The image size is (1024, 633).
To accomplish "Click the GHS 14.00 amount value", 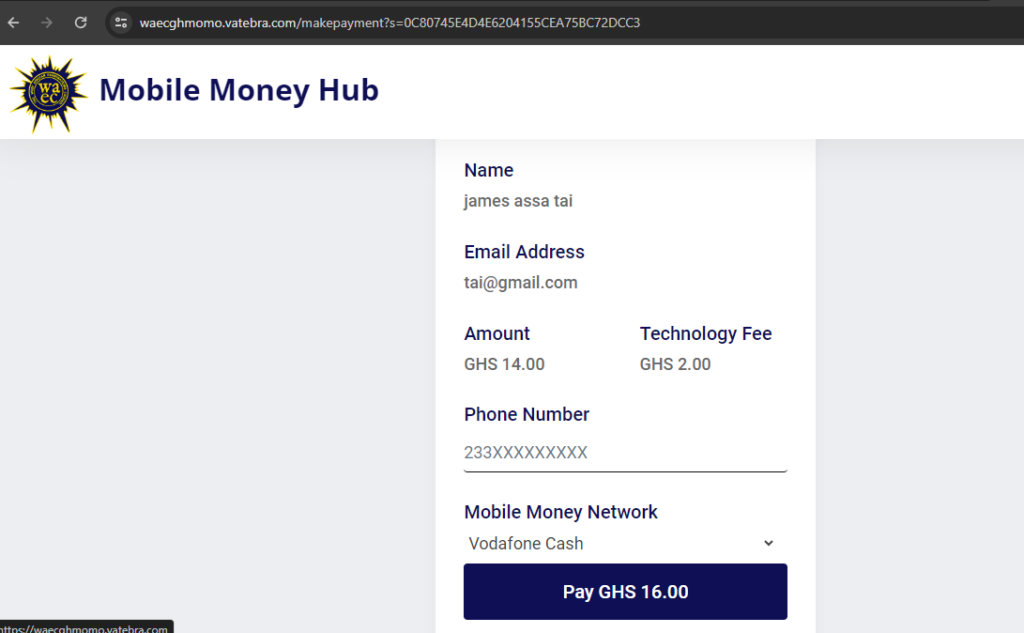I will point(504,365).
